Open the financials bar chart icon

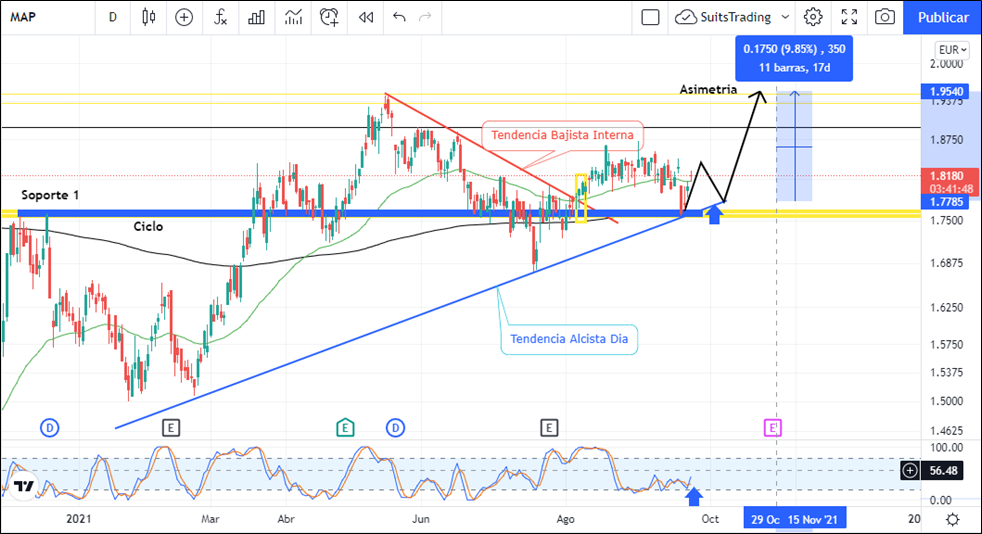pyautogui.click(x=257, y=17)
